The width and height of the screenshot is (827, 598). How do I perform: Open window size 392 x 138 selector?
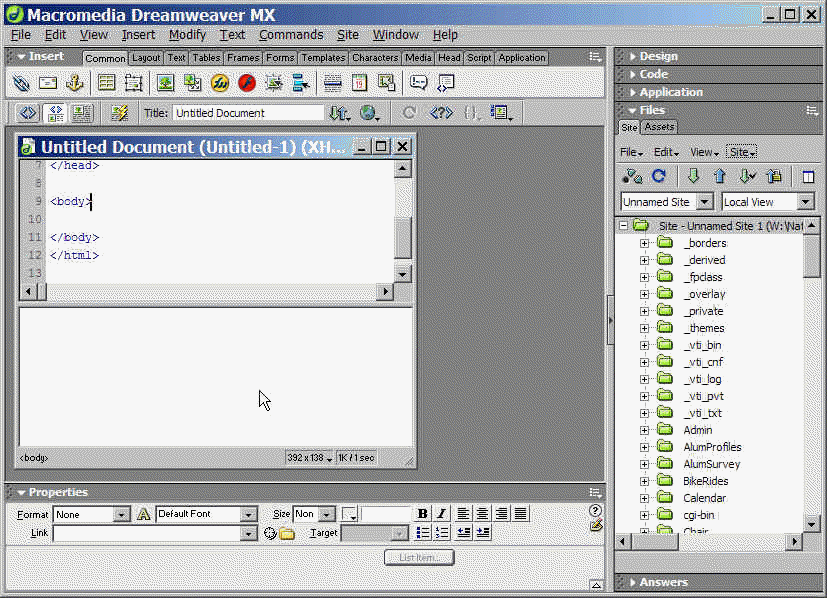coord(310,458)
